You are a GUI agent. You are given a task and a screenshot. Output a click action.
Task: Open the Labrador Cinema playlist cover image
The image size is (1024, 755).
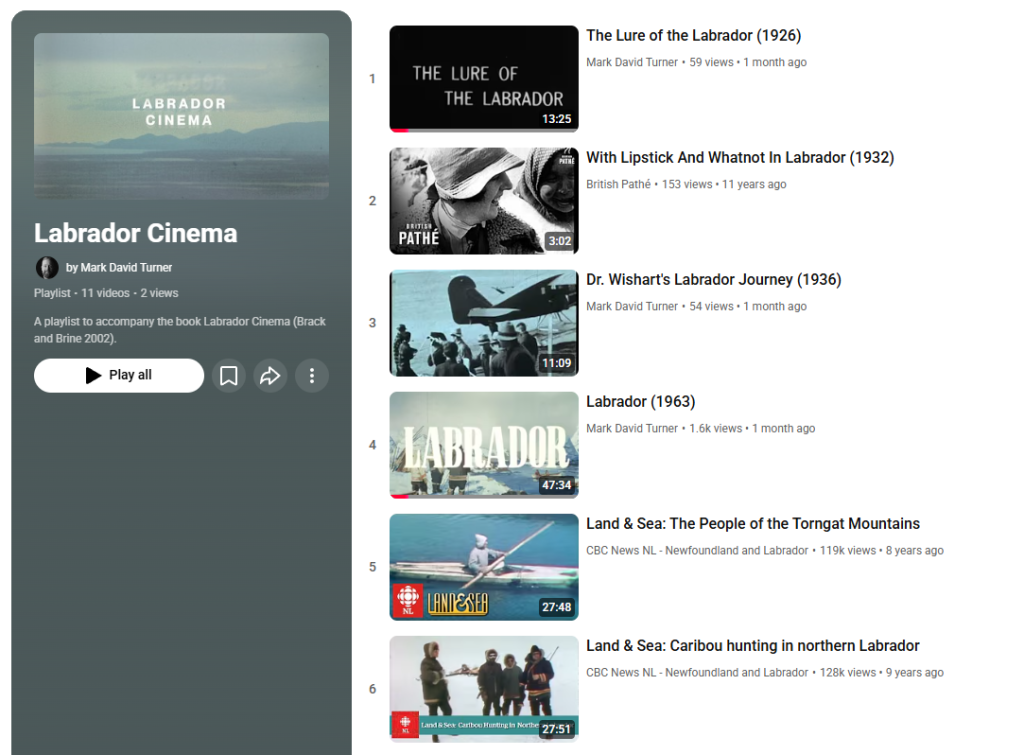coord(181,116)
